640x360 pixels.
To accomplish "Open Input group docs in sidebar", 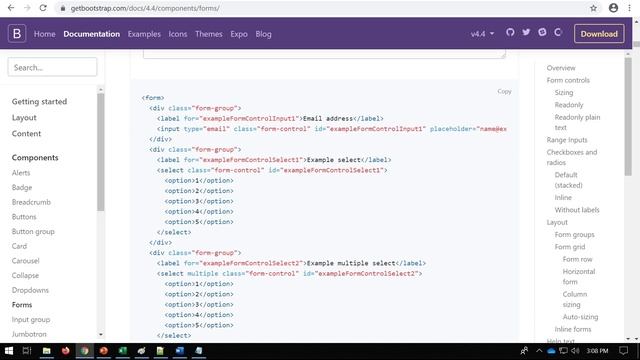I will click(x=31, y=320).
